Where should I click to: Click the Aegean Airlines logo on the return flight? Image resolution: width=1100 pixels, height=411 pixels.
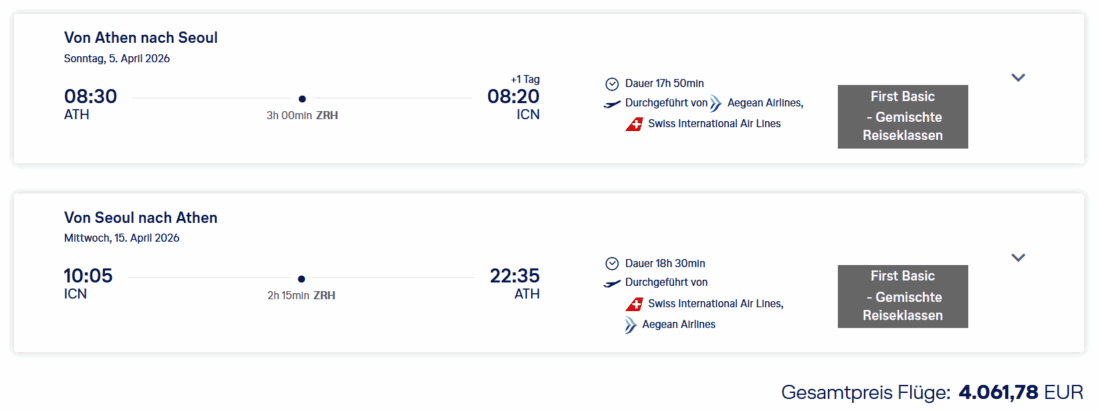[631, 324]
